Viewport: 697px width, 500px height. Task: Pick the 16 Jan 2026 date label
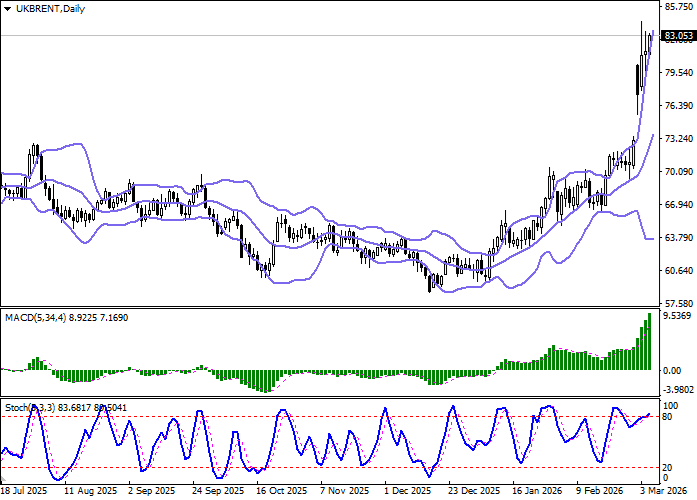535,492
